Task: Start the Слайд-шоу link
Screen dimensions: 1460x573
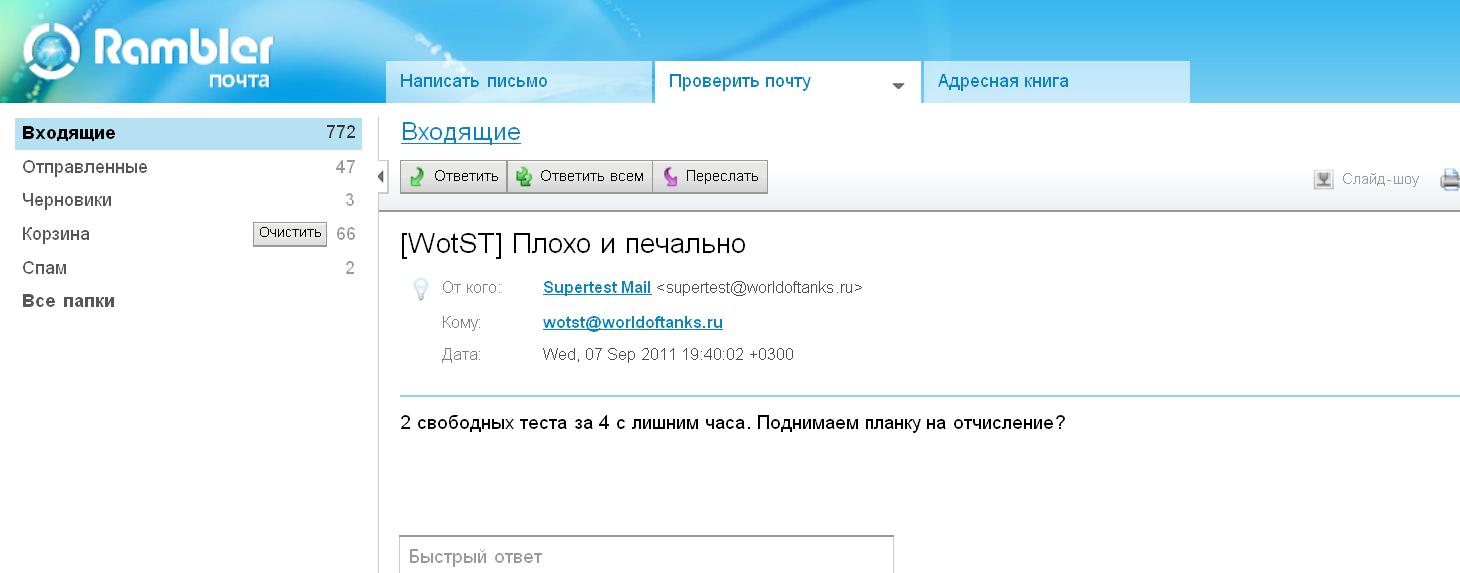Action: (x=1380, y=180)
